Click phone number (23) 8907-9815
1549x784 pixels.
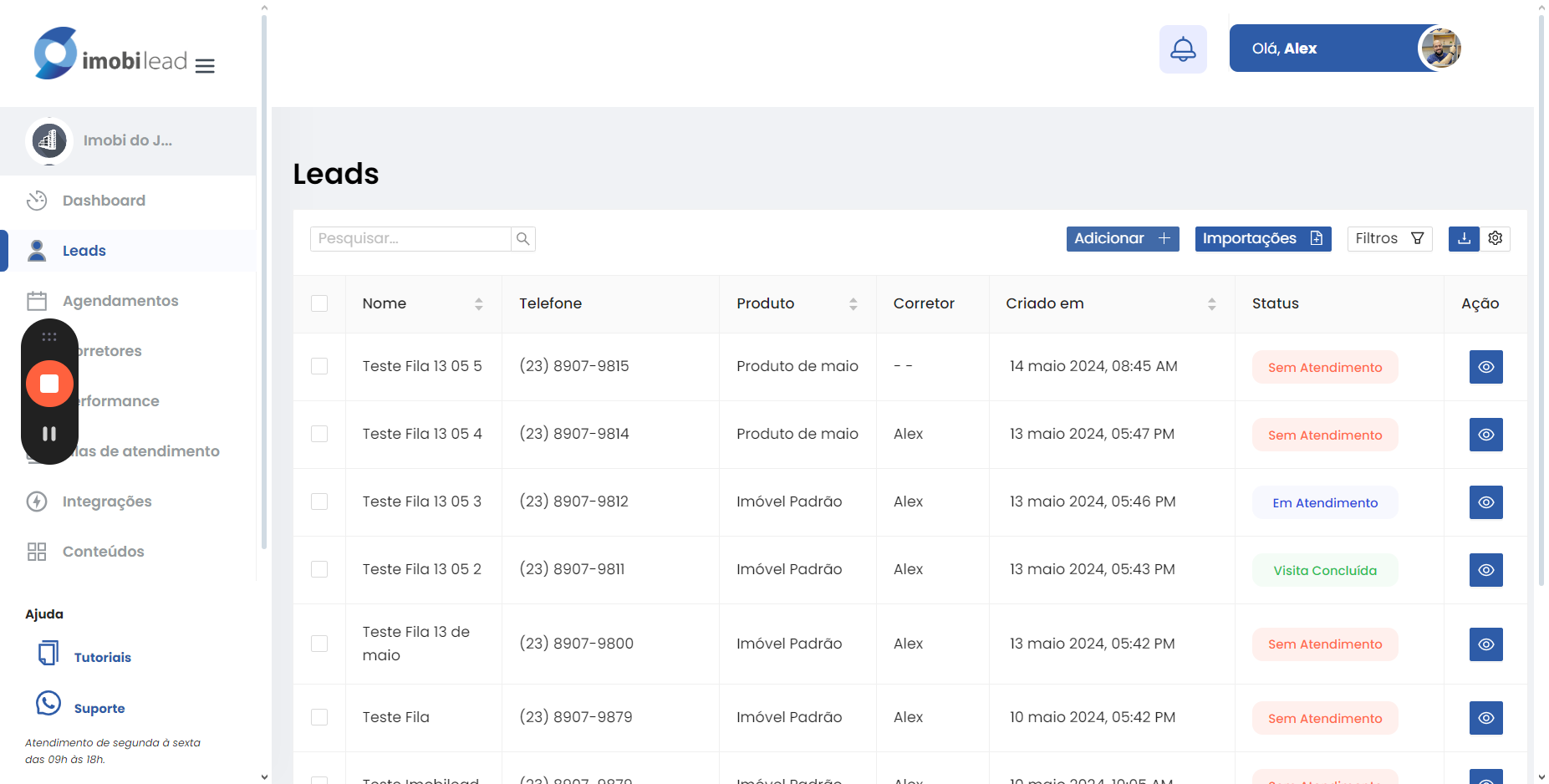coord(573,366)
